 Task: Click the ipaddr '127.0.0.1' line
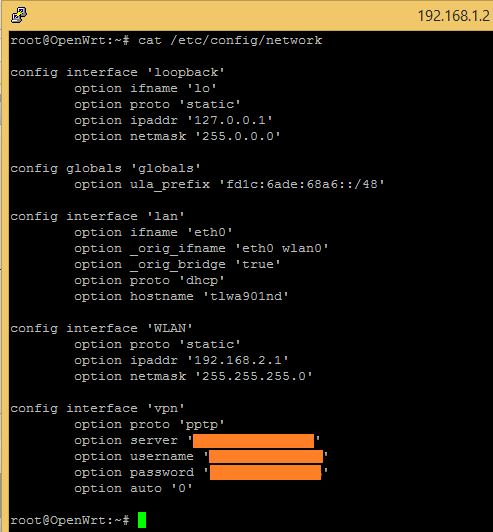click(173, 120)
